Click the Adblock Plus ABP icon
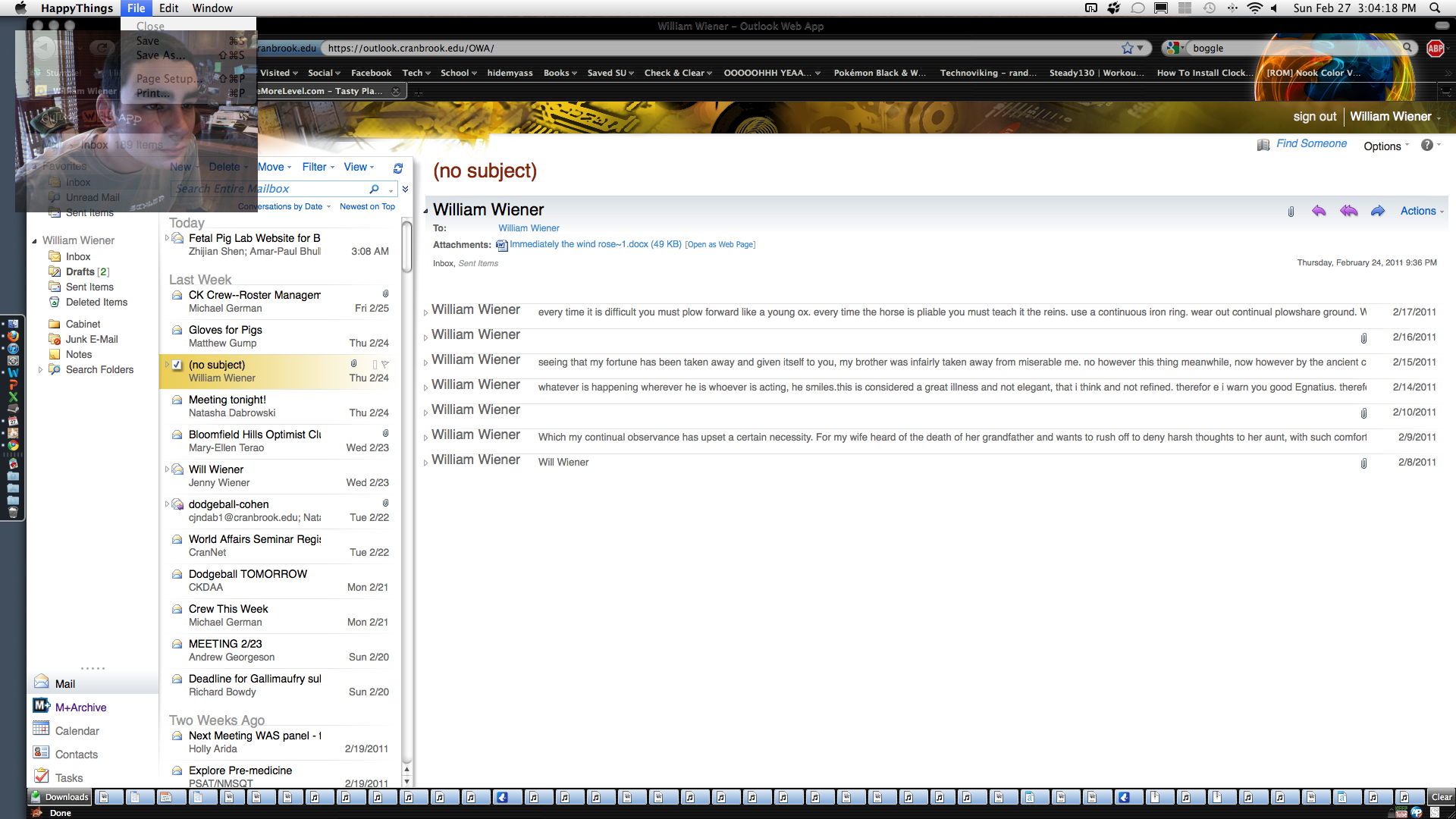This screenshot has height=819, width=1456. [x=1435, y=49]
